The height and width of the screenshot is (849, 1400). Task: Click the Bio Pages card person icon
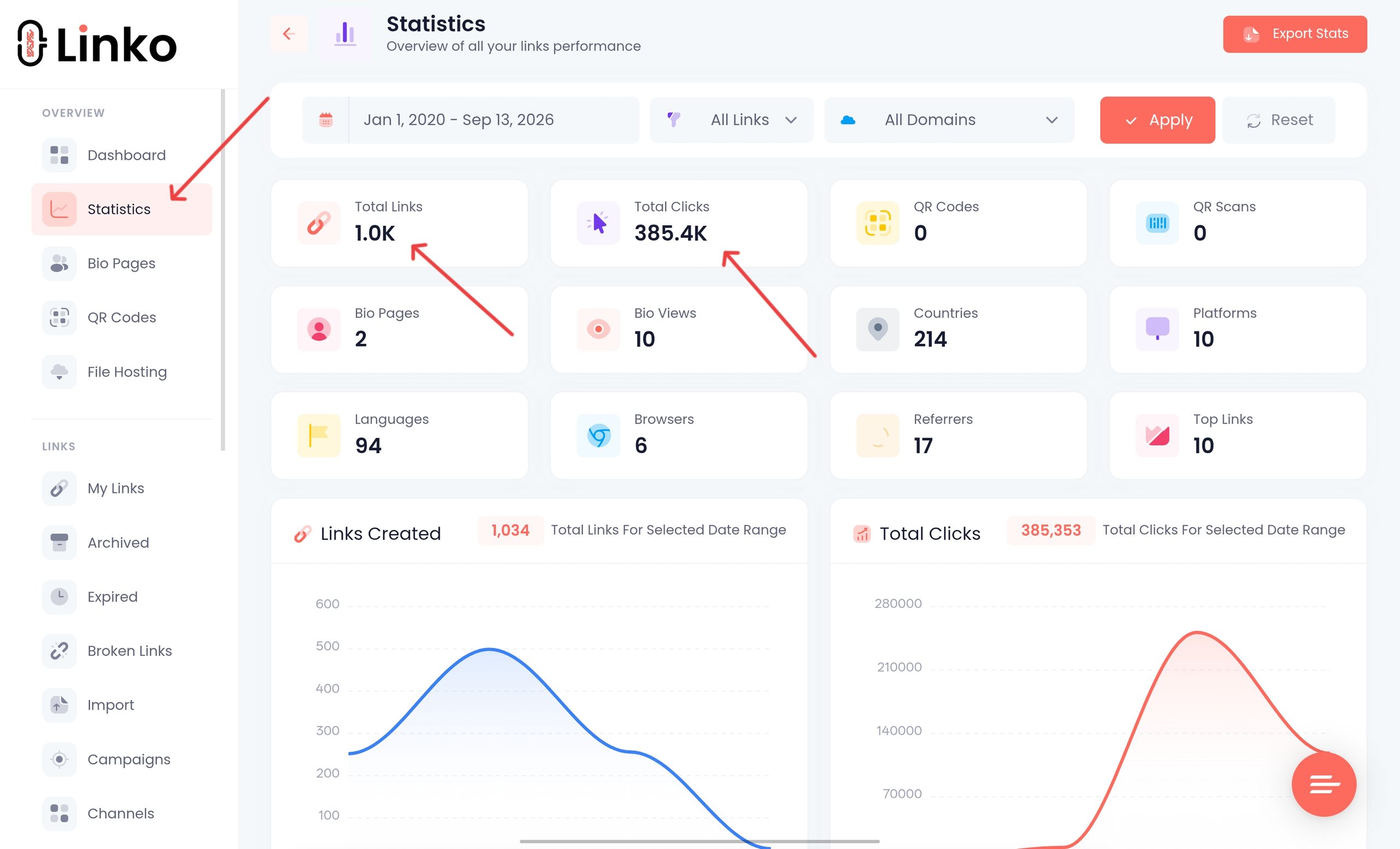click(x=319, y=330)
